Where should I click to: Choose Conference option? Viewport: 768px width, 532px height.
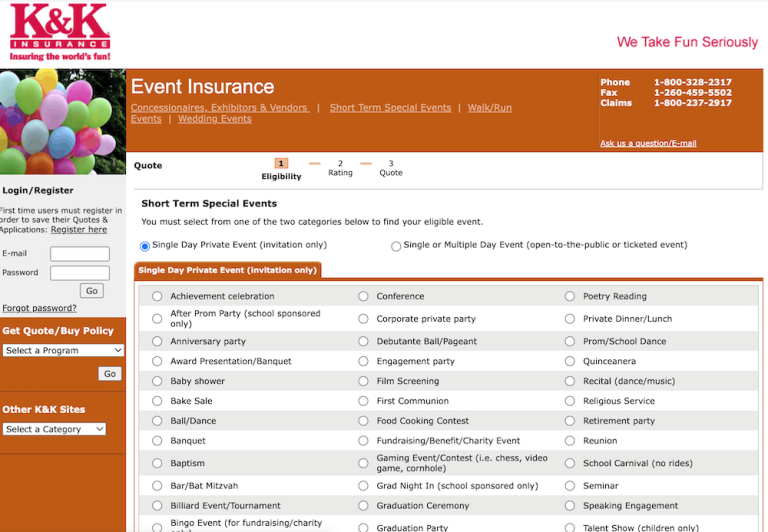coord(363,296)
